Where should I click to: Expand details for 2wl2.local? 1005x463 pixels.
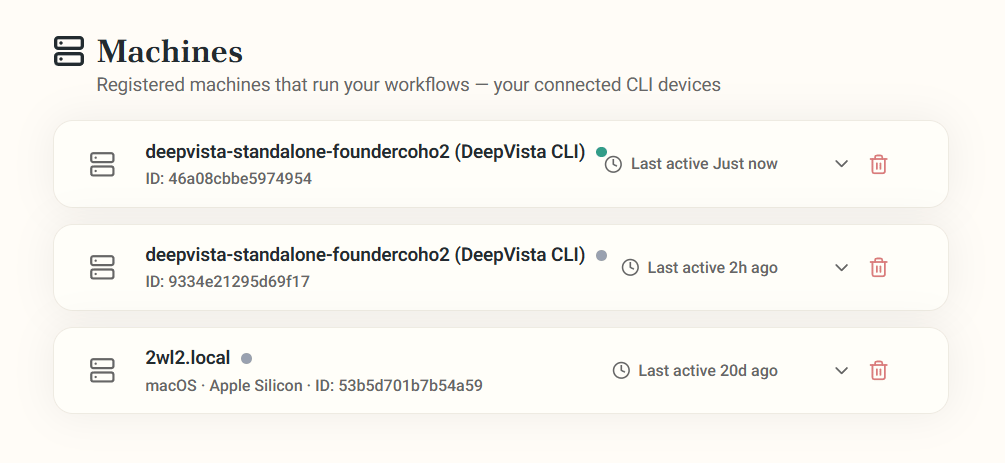[842, 371]
